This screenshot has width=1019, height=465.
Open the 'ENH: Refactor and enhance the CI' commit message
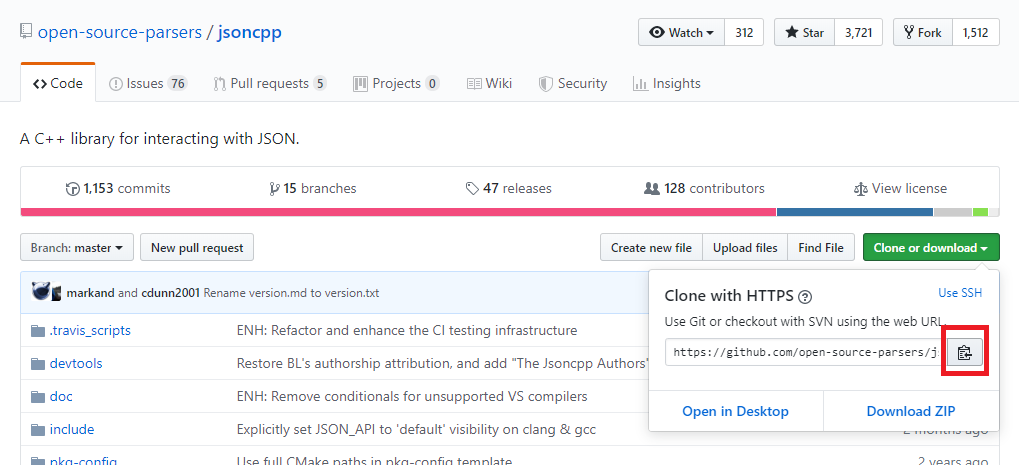(407, 331)
